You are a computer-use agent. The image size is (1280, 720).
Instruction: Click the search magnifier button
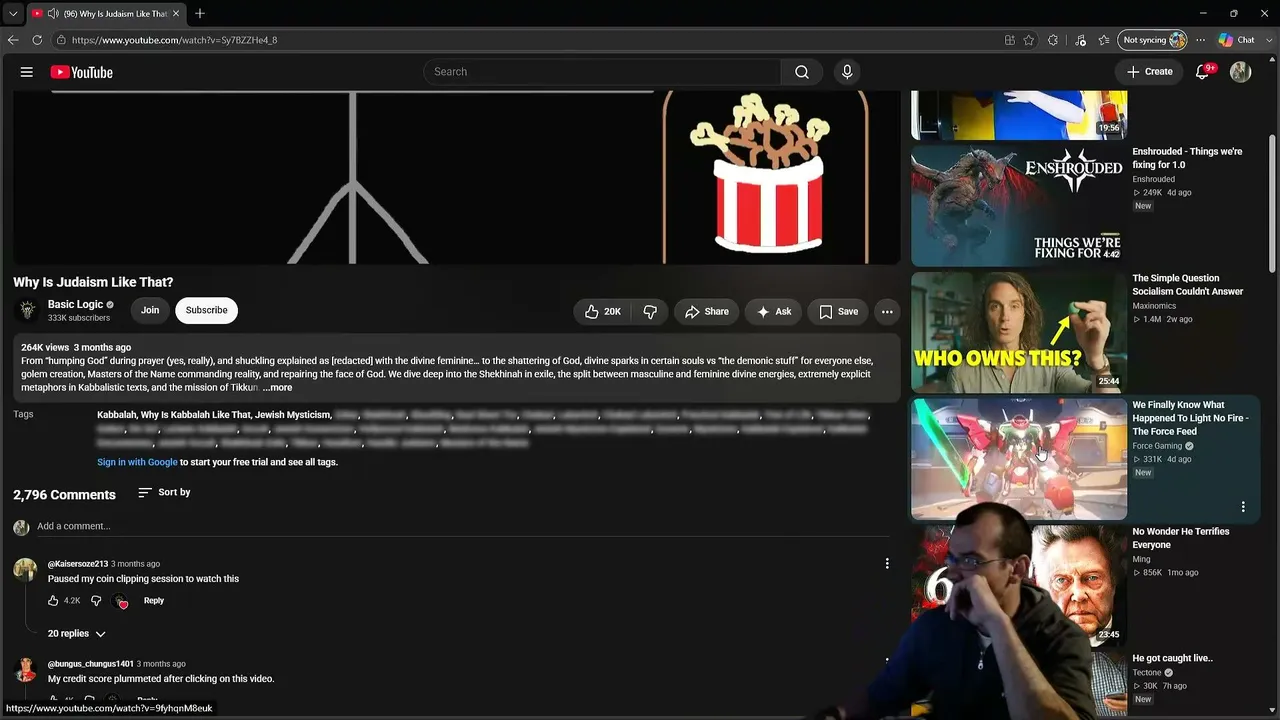point(802,72)
